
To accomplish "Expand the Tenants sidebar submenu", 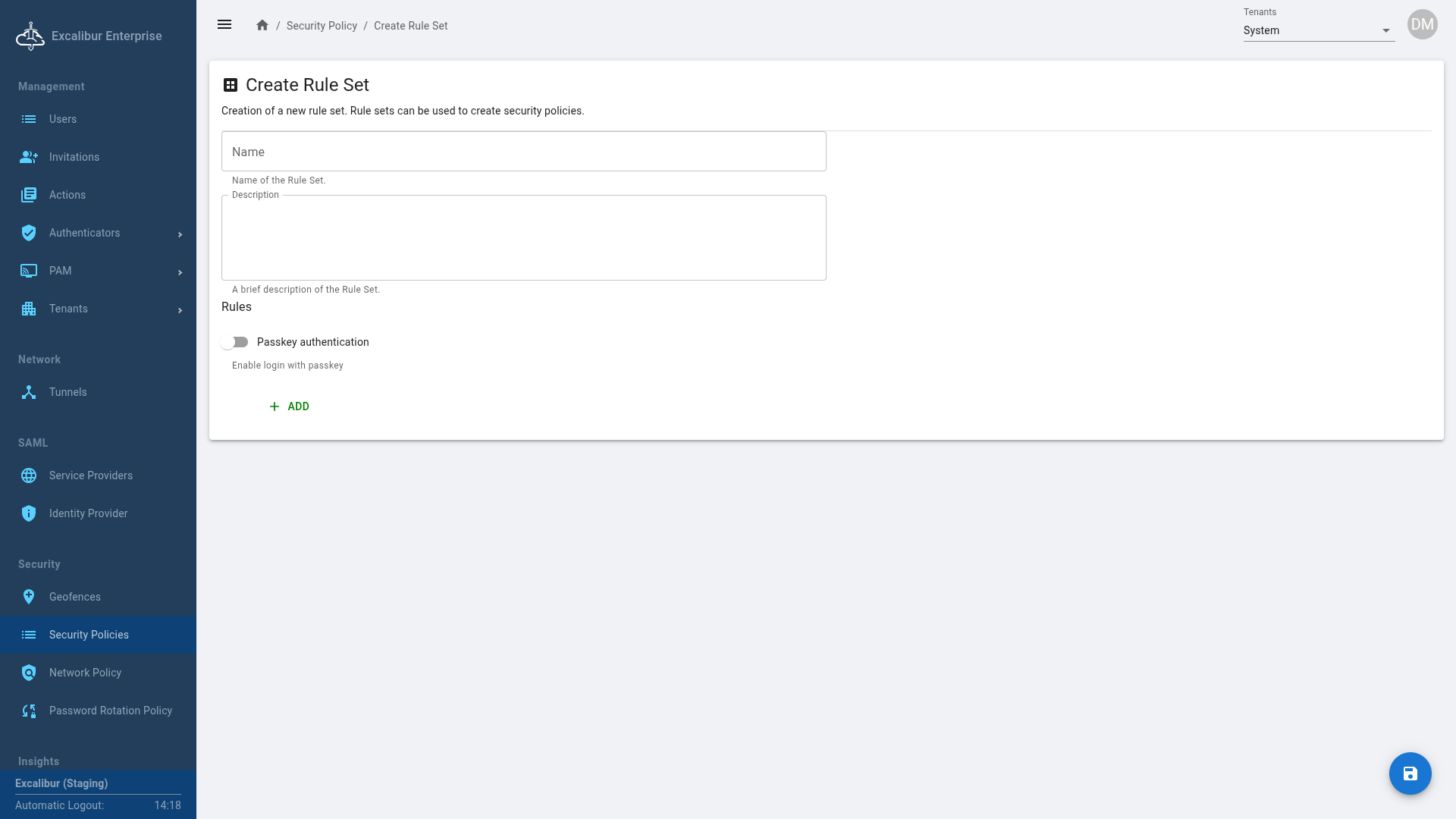I will [x=180, y=310].
